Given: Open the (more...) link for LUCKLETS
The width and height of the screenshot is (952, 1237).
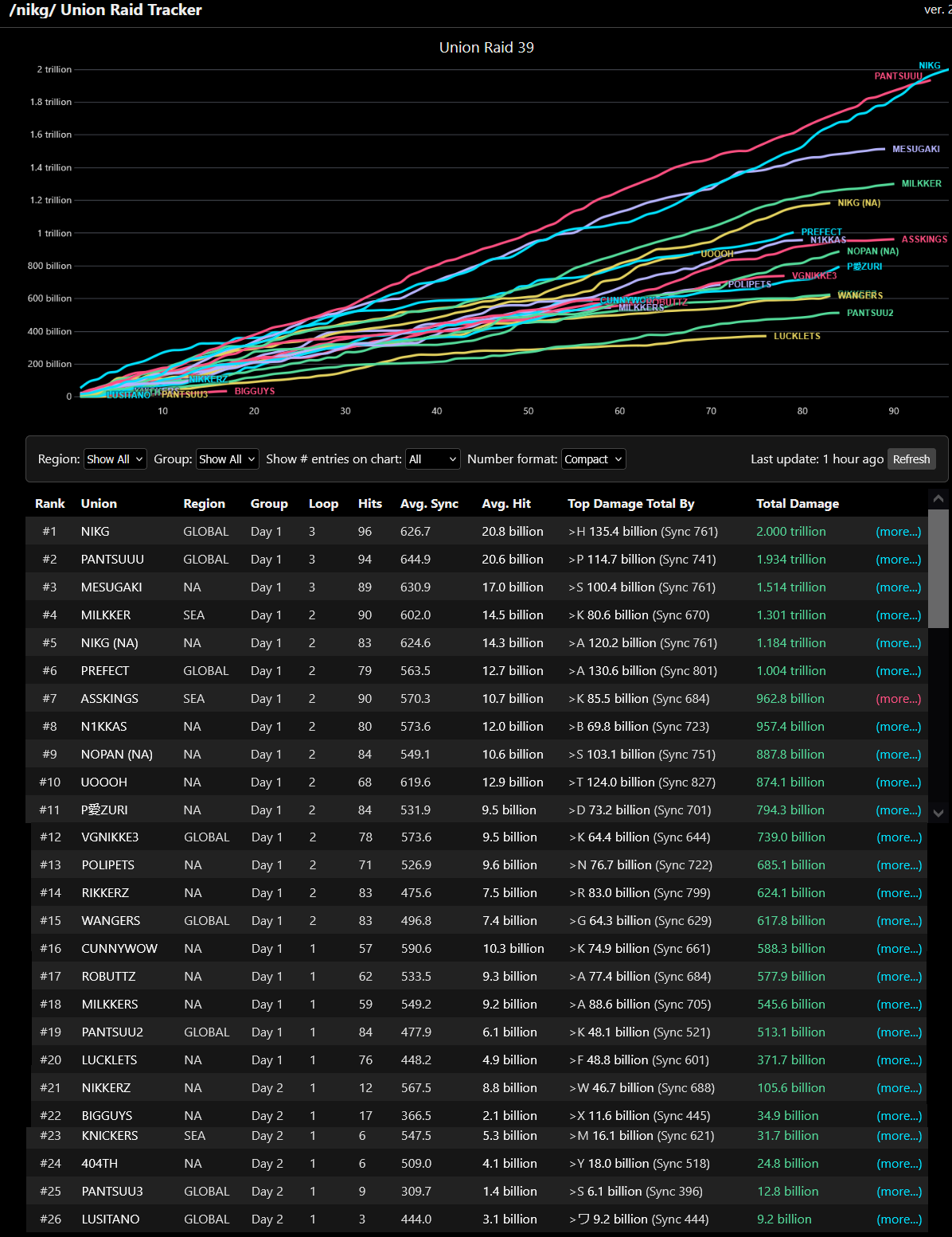Looking at the screenshot, I should tap(899, 1060).
